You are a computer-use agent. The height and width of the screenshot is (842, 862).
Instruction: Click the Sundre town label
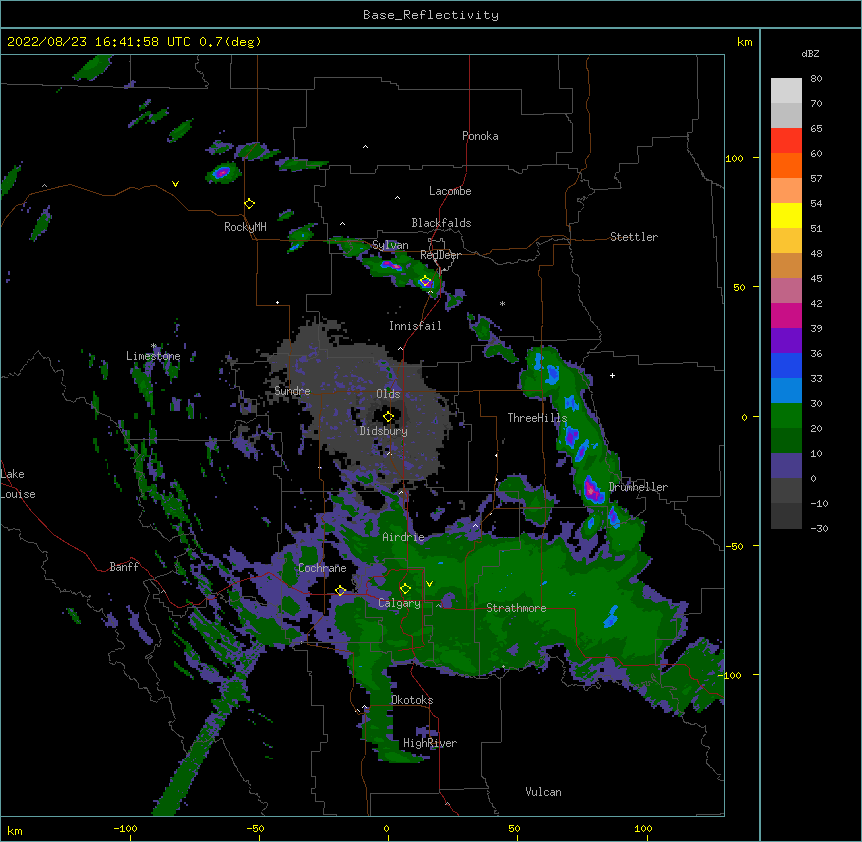click(292, 391)
